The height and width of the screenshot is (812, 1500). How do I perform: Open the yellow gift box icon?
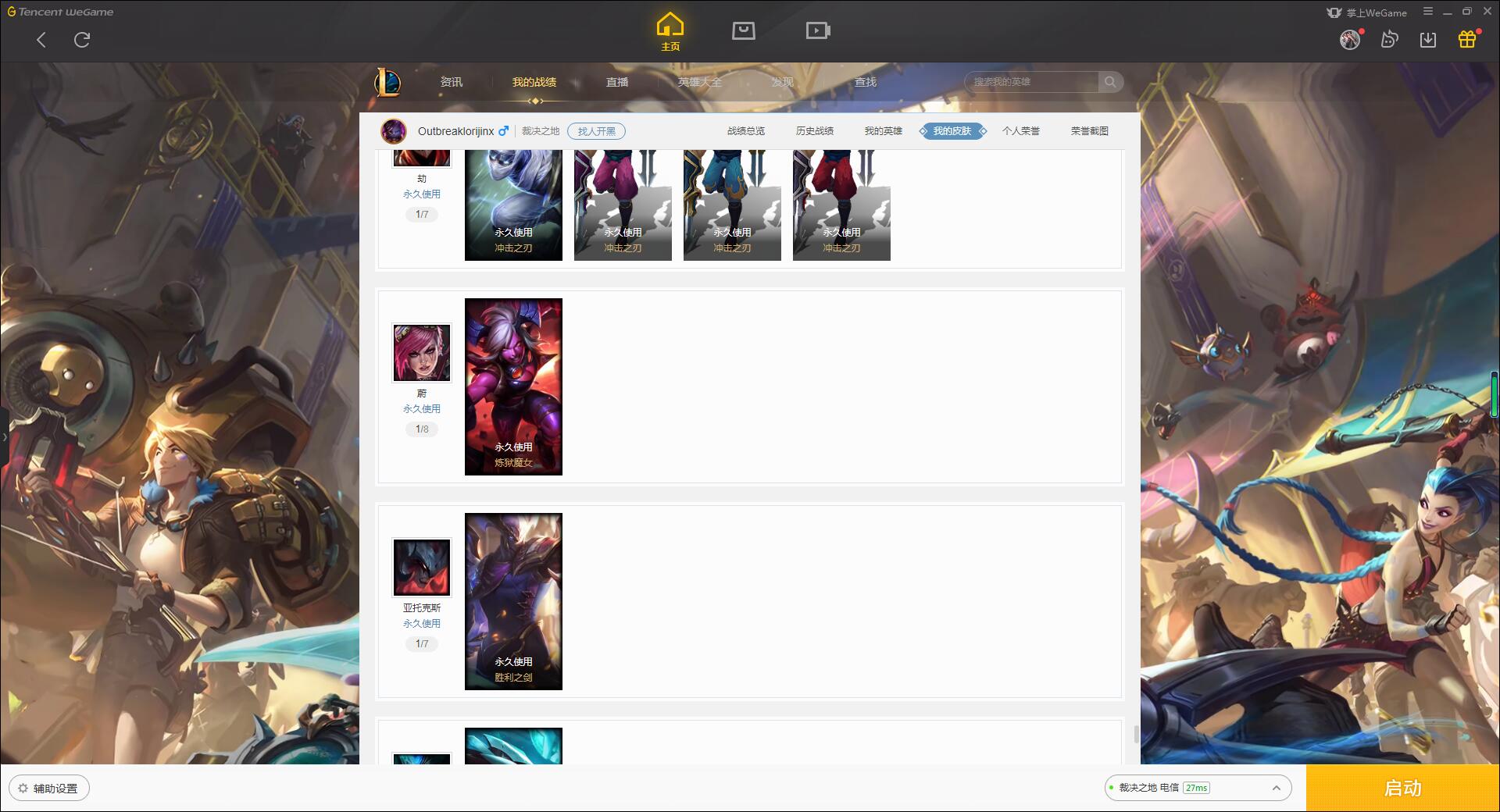click(1467, 39)
